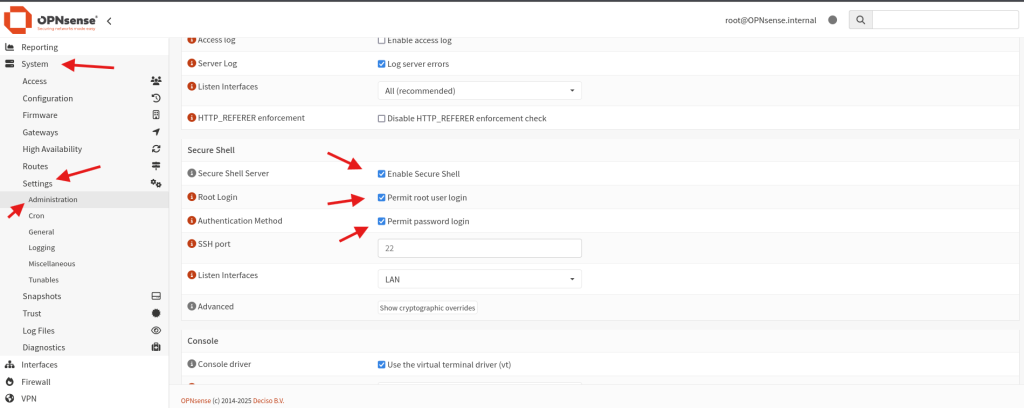Screen dimensions: 1024x408
Task: Expand the Firewall menu section
Action: [x=36, y=382]
